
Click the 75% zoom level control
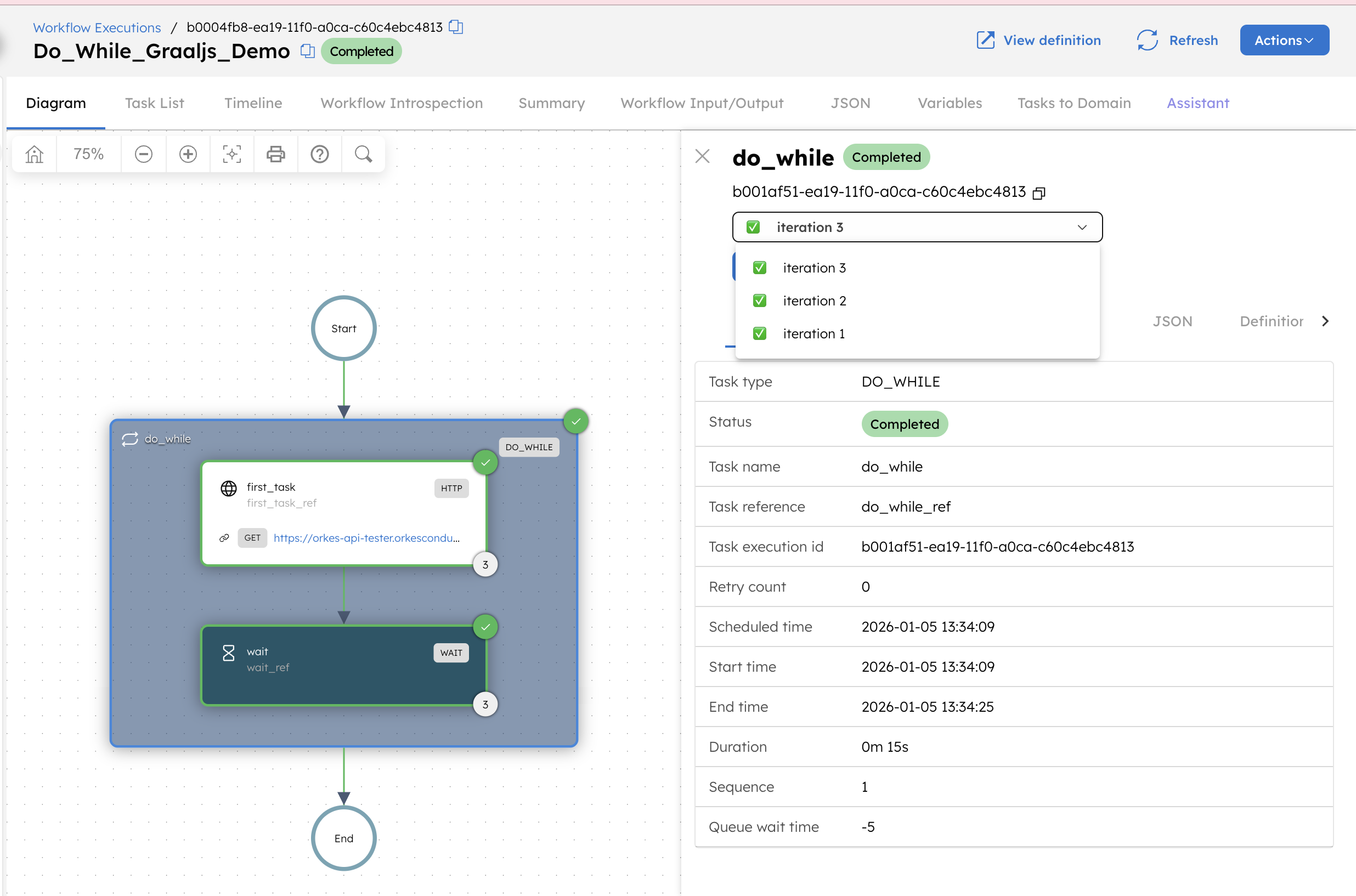tap(89, 154)
